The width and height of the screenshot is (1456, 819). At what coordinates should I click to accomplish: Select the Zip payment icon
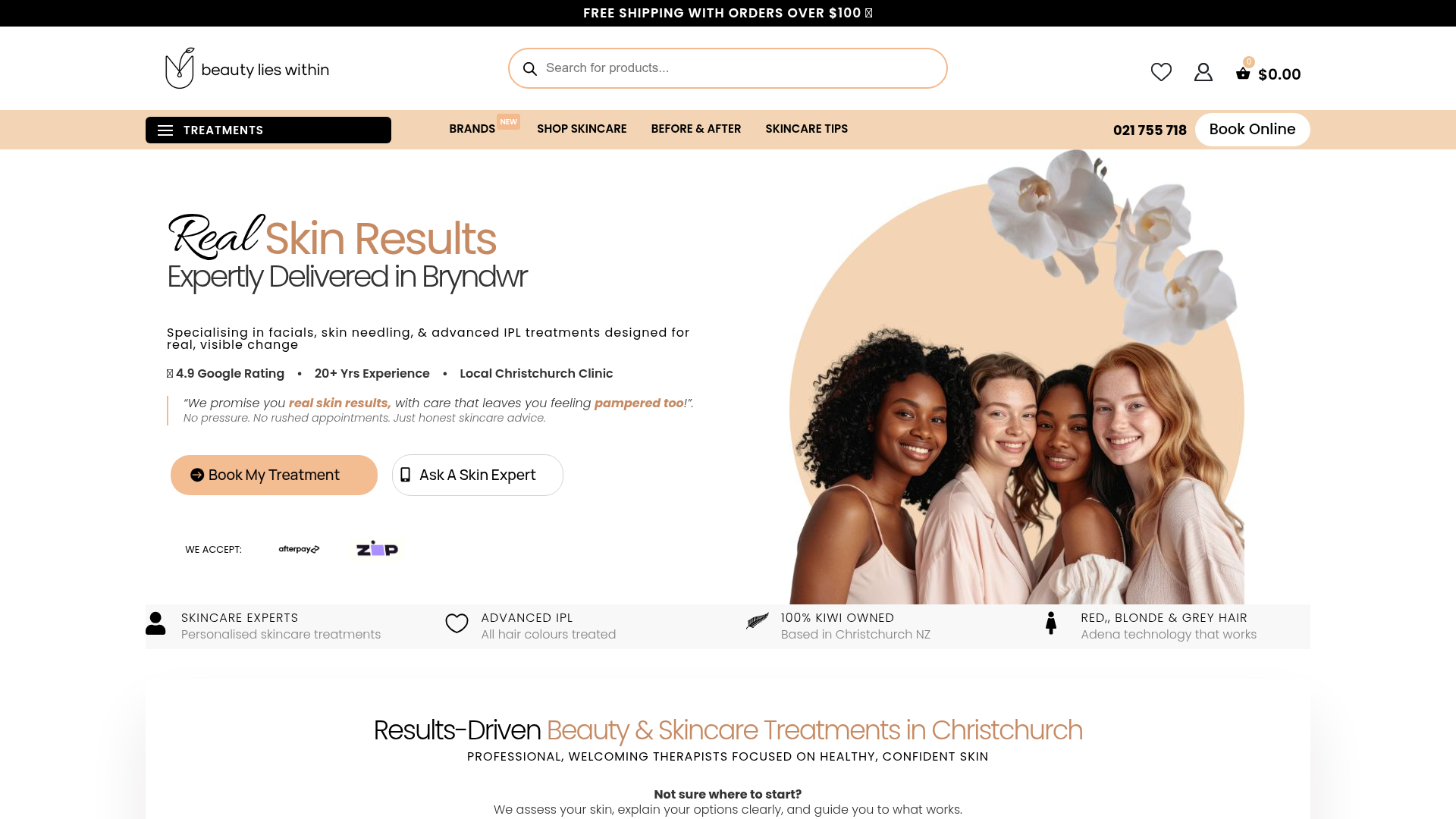point(375,548)
